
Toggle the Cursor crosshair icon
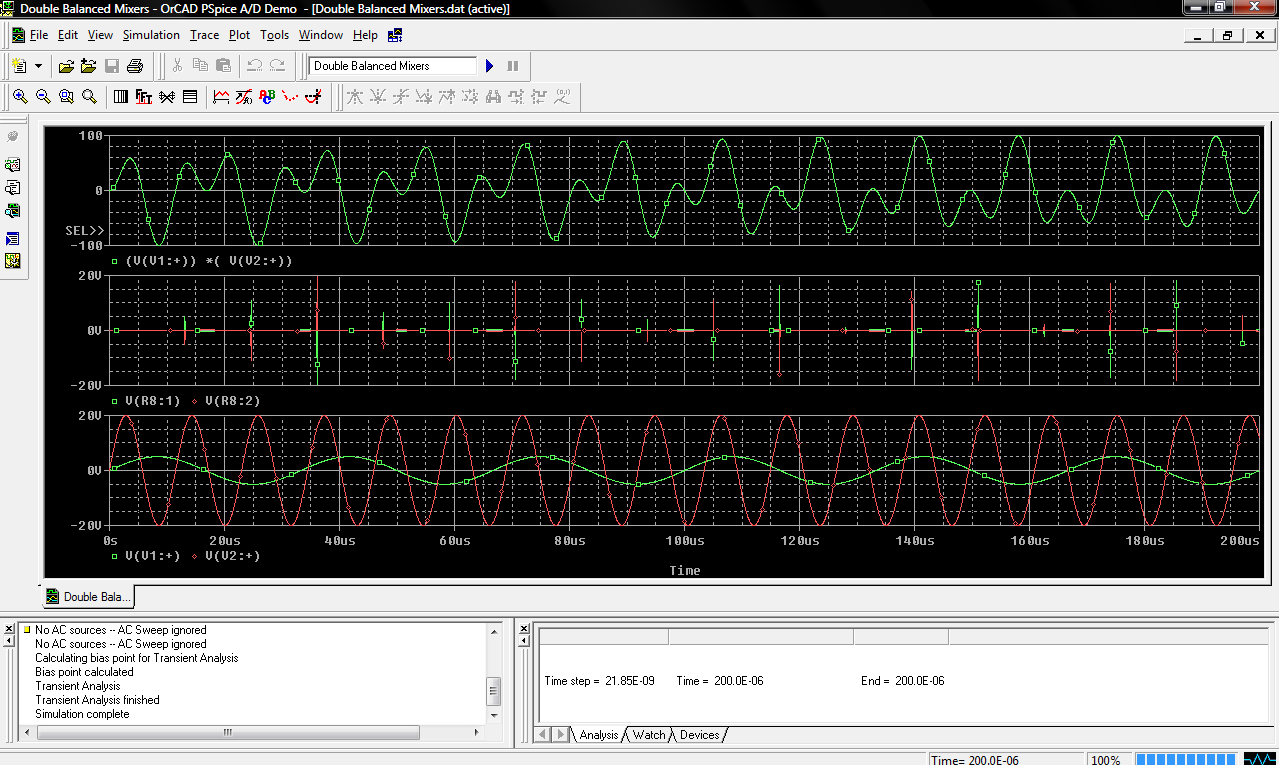pyautogui.click(x=313, y=97)
